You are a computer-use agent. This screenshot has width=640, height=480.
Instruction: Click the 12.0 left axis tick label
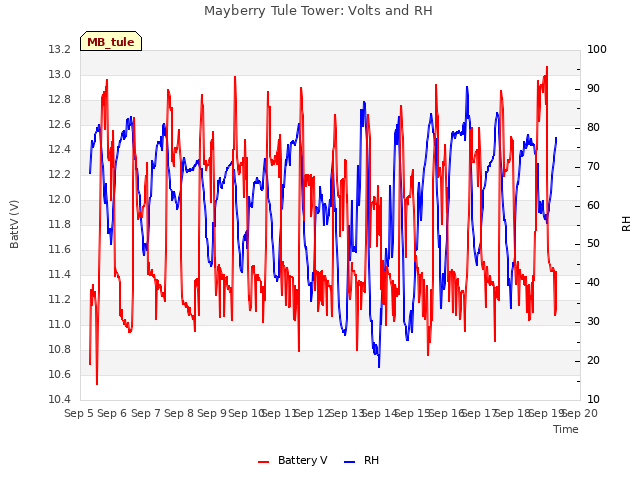tap(60, 199)
